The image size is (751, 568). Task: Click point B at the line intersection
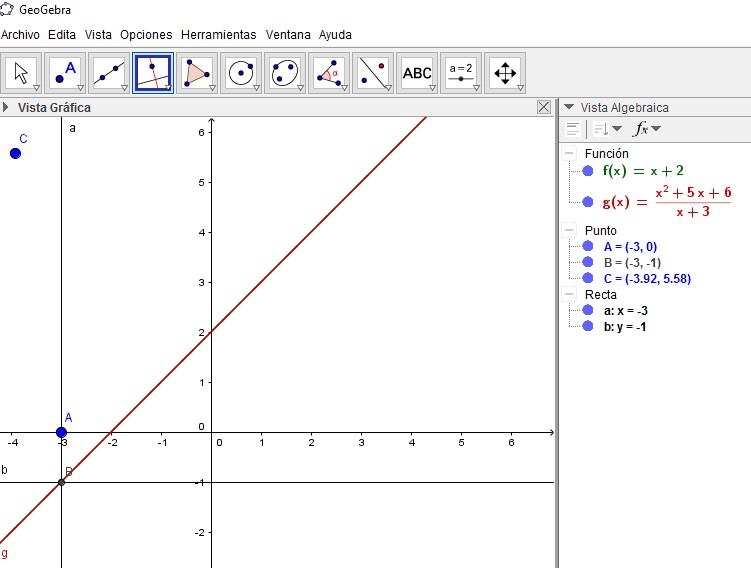61,482
